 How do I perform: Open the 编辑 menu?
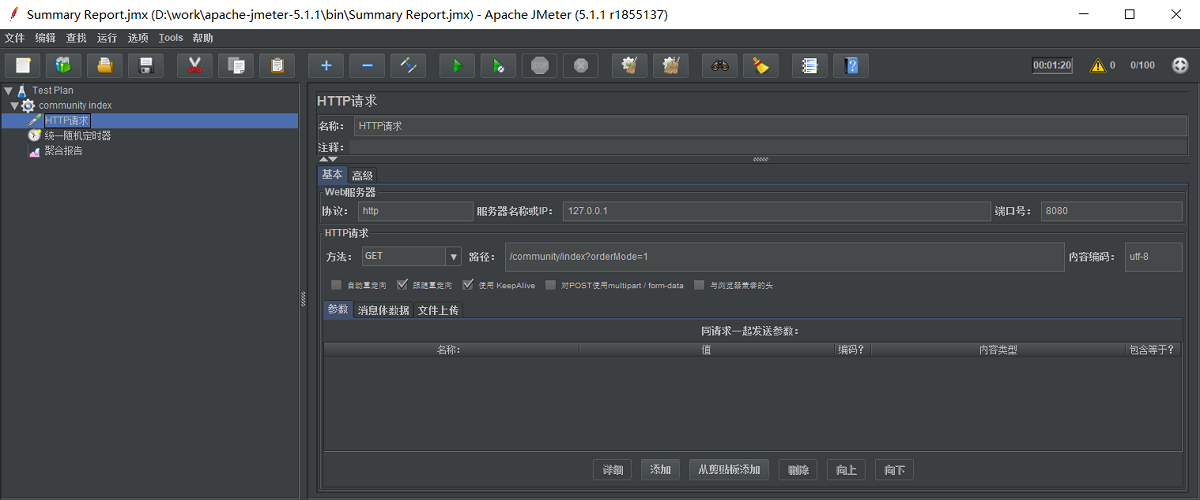tap(45, 38)
